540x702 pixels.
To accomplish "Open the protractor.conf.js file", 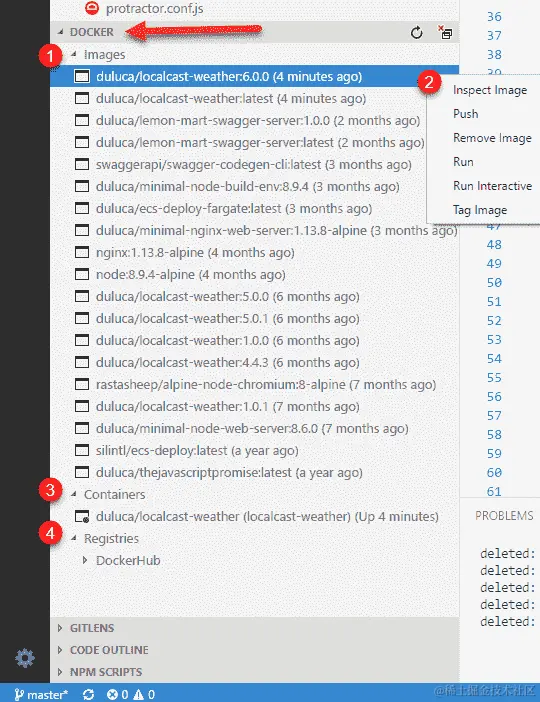I will 154,8.
